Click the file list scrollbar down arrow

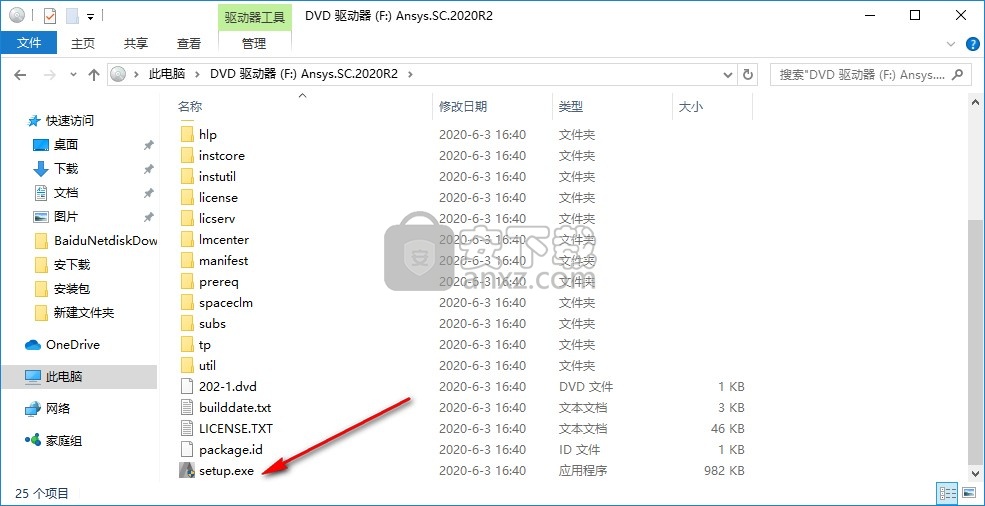(x=976, y=473)
